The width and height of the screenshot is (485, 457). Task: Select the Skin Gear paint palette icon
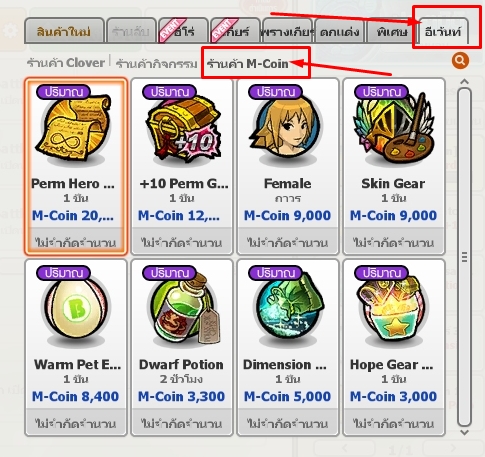394,131
